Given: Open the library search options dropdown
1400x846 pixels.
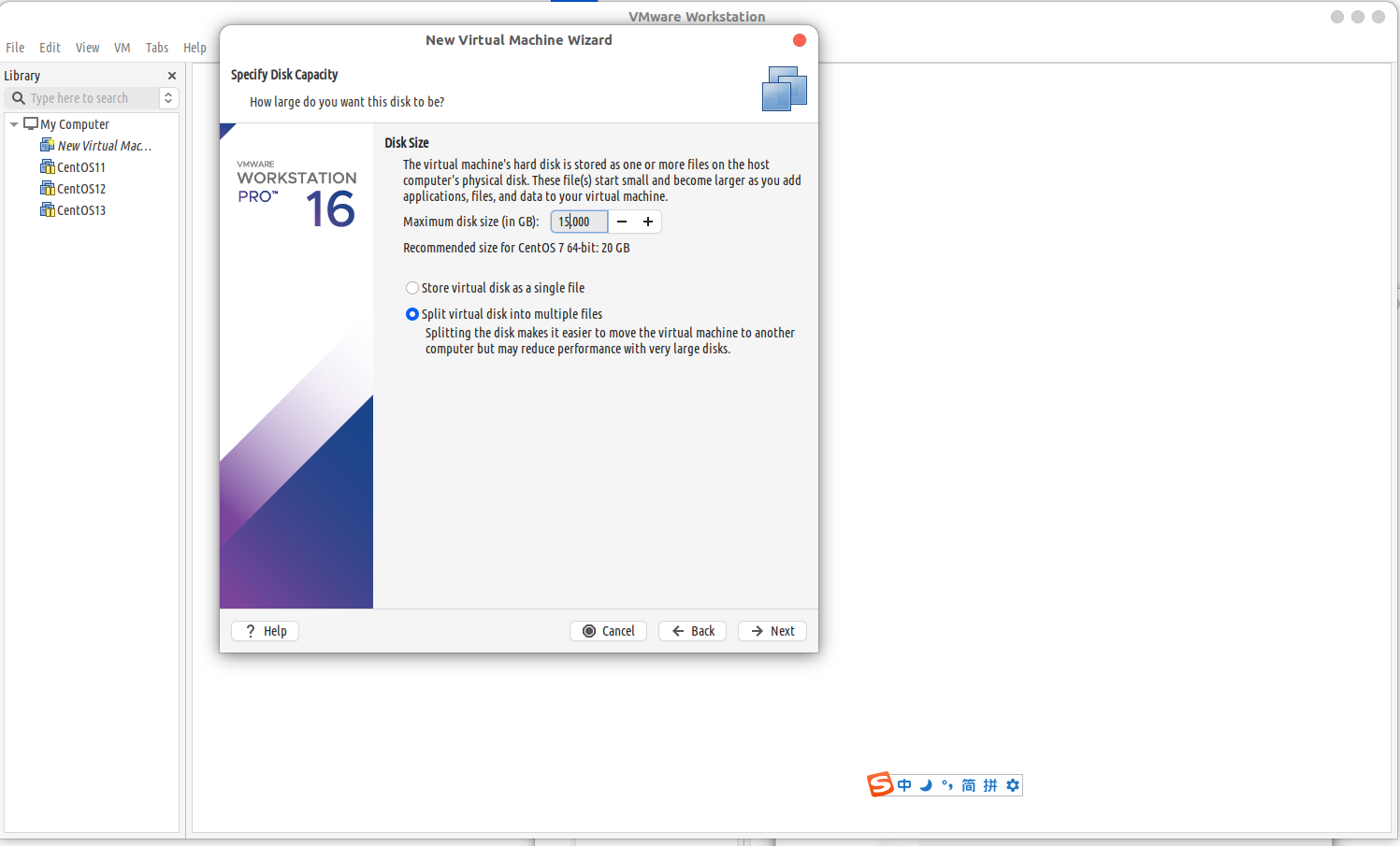Looking at the screenshot, I should pyautogui.click(x=168, y=98).
